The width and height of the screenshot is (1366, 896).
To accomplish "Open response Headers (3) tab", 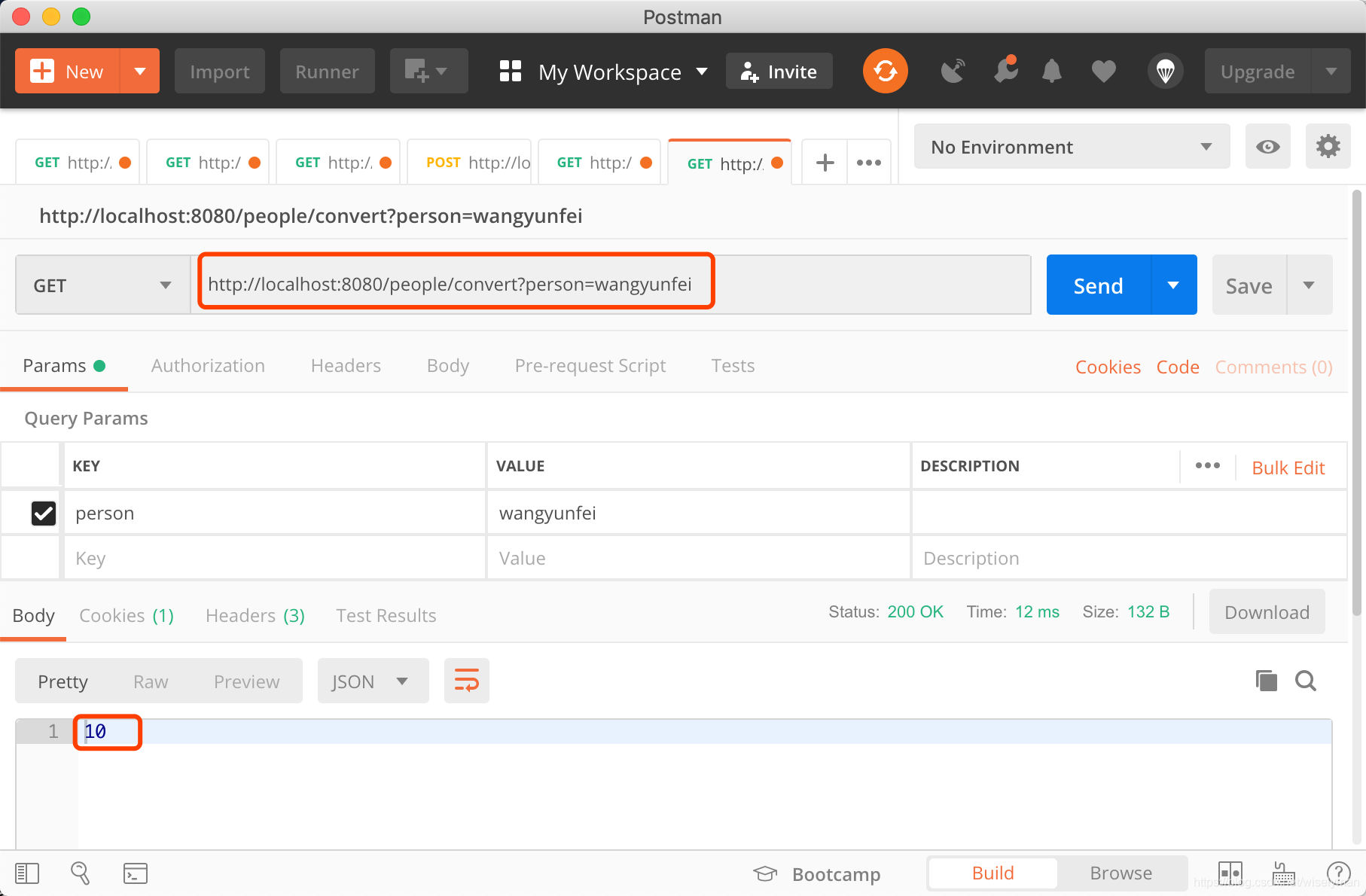I will (255, 616).
